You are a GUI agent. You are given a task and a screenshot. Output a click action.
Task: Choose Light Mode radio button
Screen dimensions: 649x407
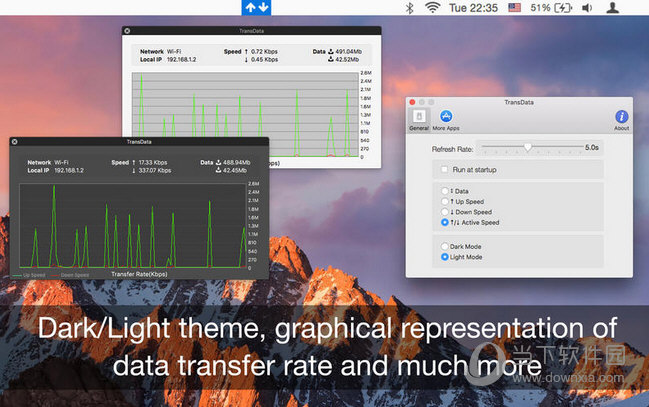pyautogui.click(x=444, y=257)
